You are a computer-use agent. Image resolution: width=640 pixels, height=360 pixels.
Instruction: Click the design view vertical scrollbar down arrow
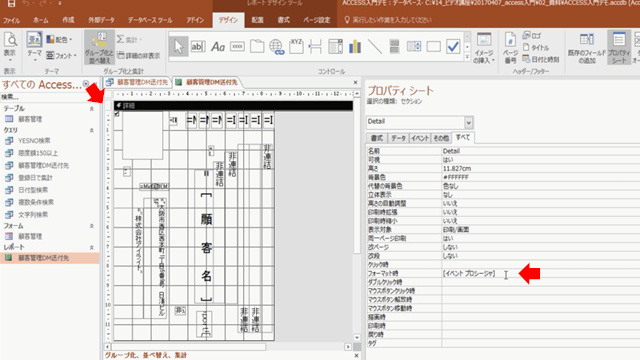pos(357,338)
